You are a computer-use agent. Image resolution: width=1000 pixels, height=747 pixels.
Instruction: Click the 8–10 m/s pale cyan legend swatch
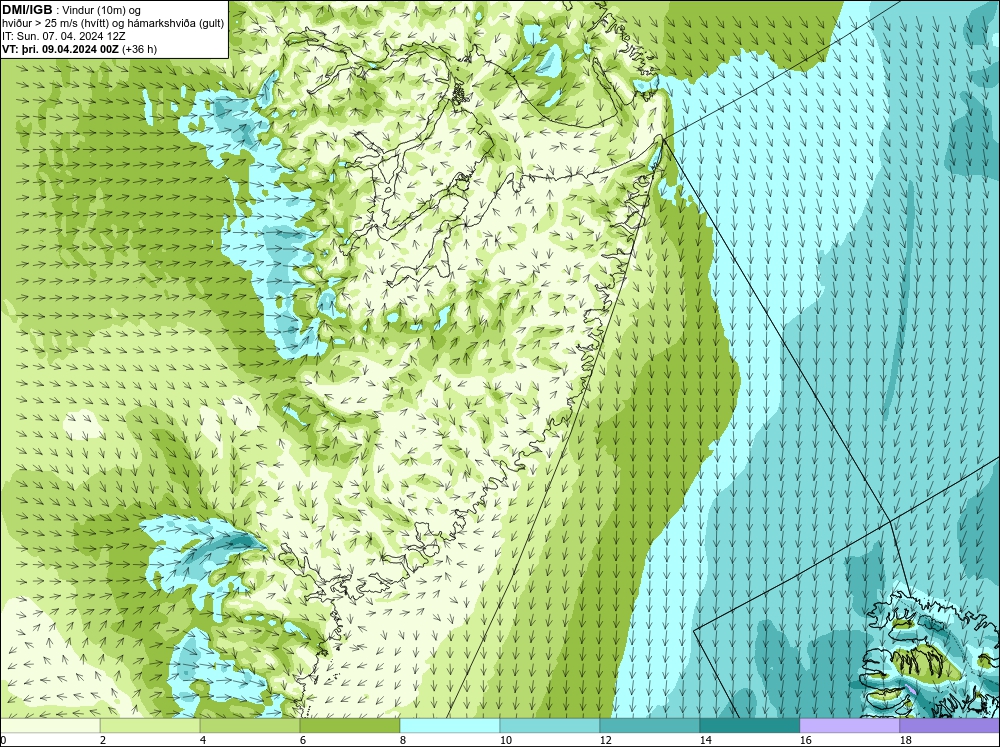[x=450, y=725]
